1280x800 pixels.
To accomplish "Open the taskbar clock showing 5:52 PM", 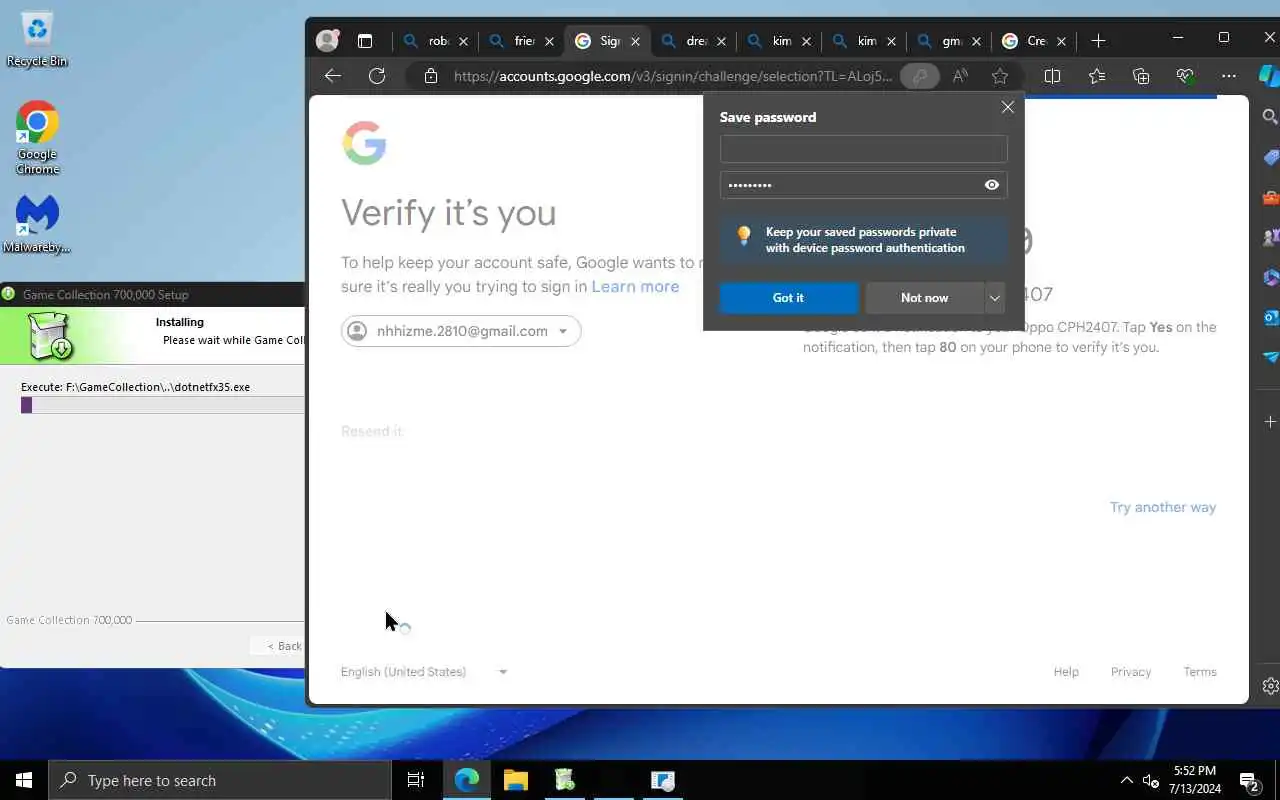I will coord(1194,780).
